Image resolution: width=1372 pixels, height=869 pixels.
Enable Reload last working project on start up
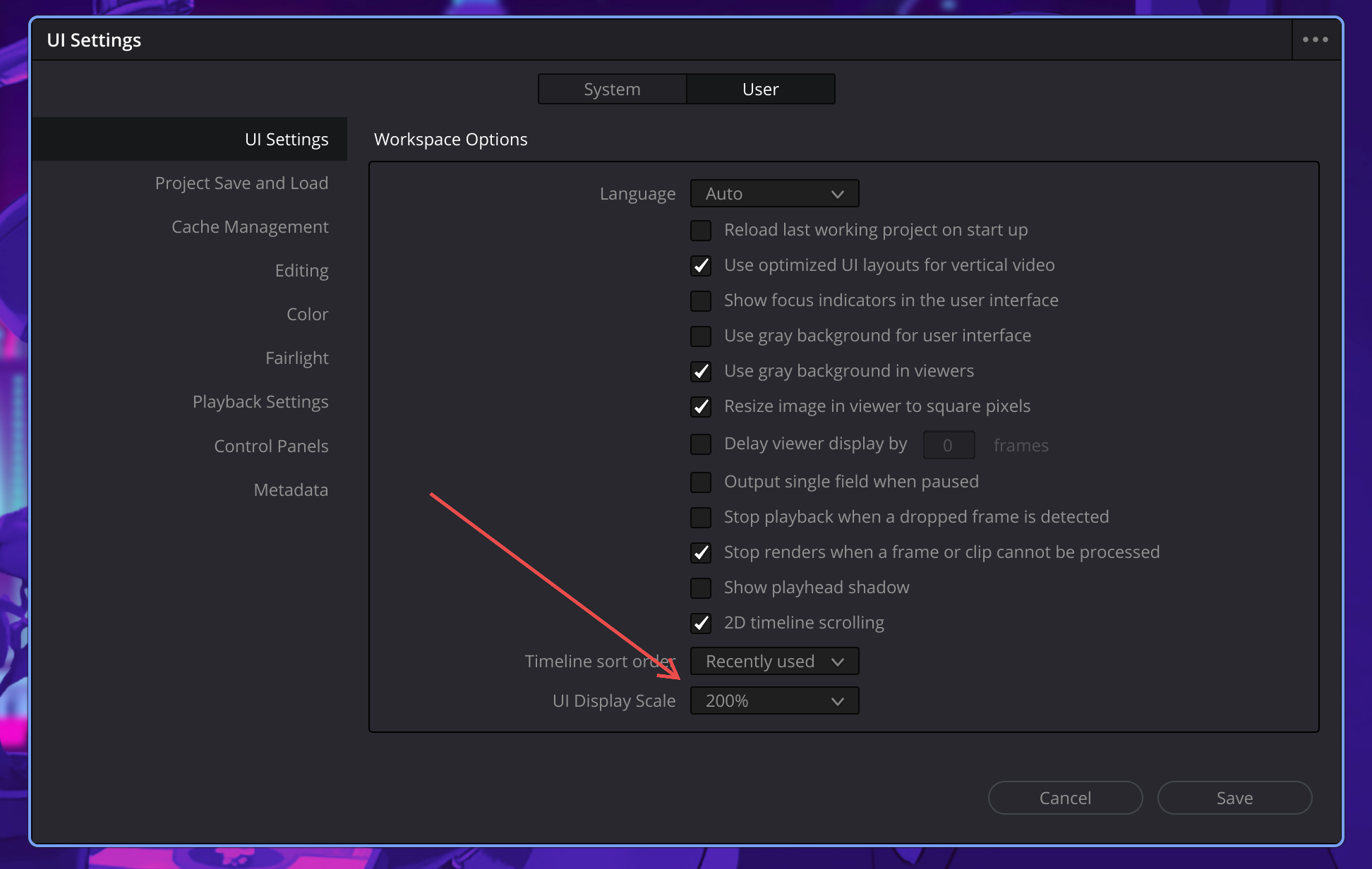(x=701, y=231)
